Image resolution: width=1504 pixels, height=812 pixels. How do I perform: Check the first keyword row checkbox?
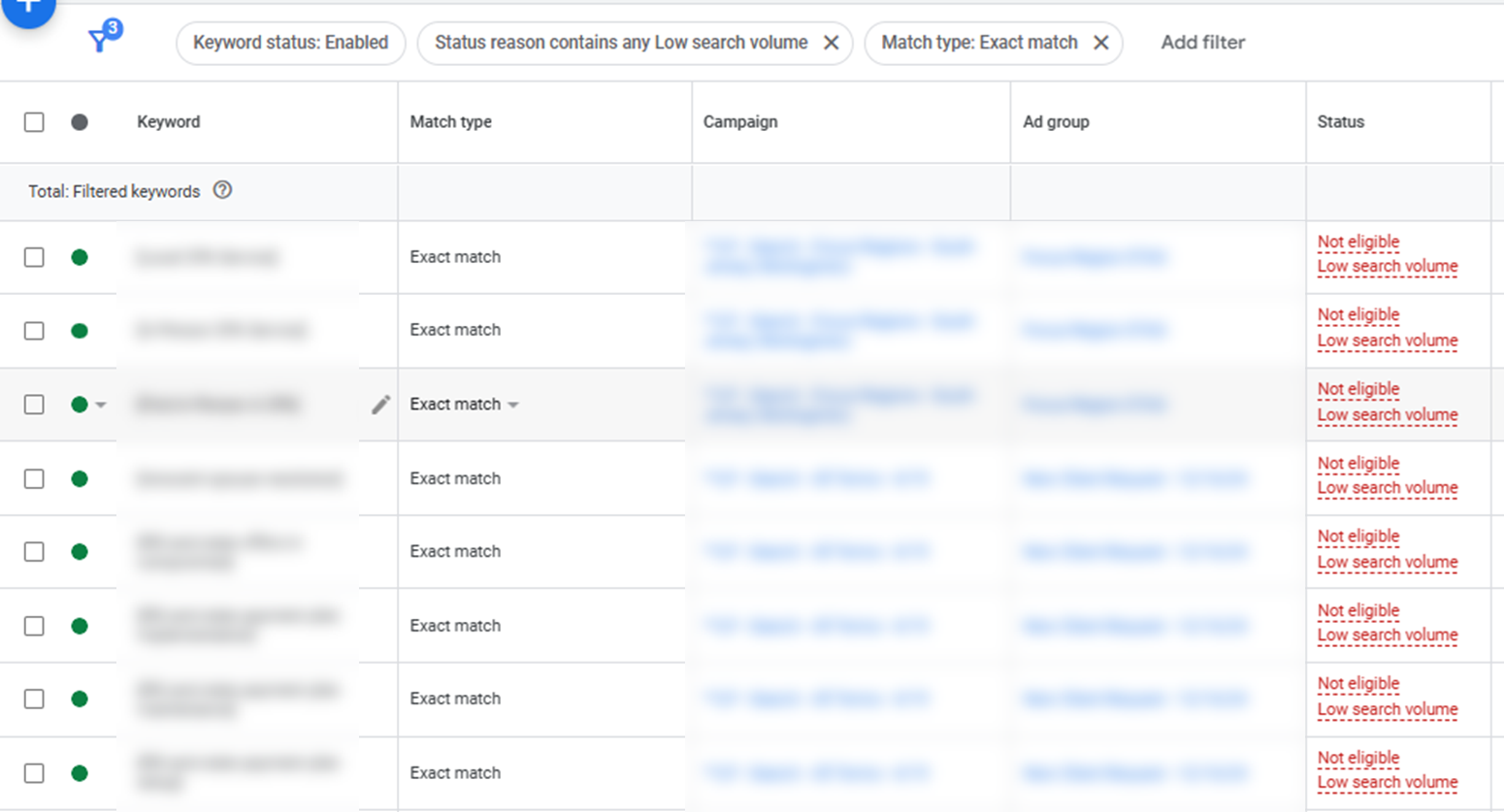pyautogui.click(x=35, y=257)
